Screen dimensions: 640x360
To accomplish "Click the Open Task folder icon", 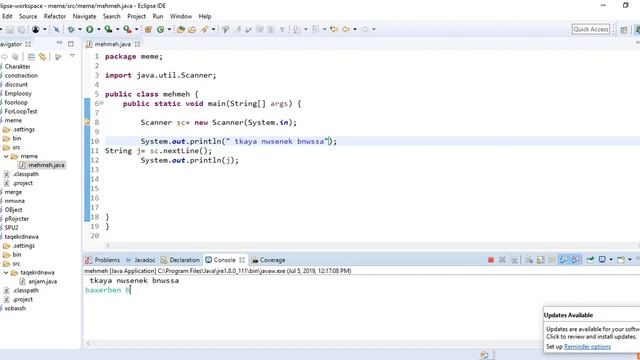I will (x=192, y=29).
